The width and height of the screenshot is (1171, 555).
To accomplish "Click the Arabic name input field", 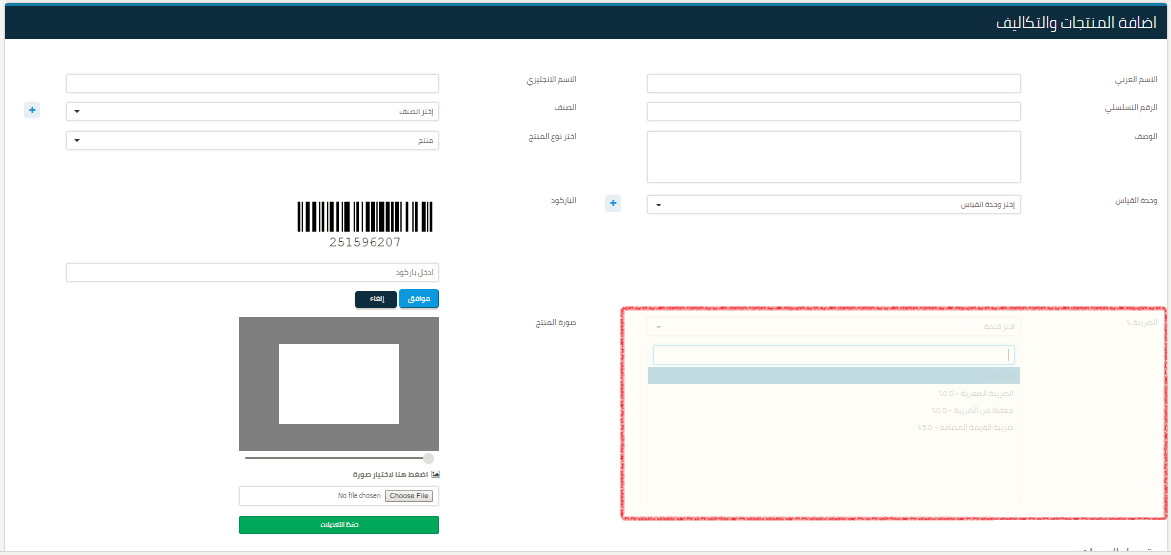I will click(833, 83).
